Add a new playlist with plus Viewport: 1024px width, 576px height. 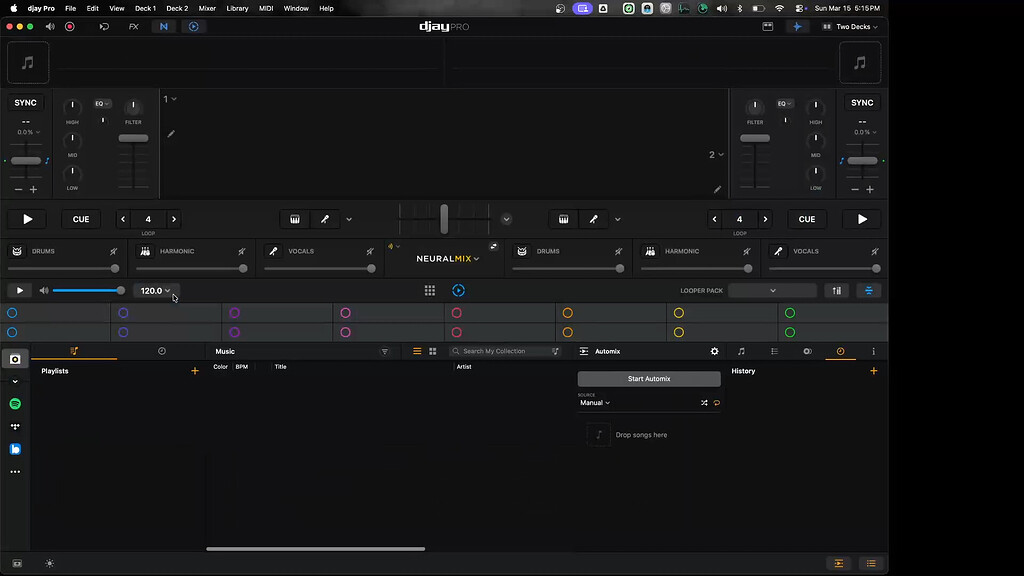coord(195,371)
